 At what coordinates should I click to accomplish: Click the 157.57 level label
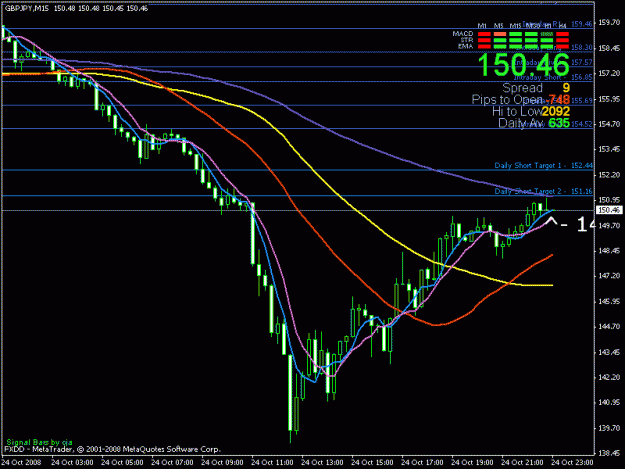[x=582, y=63]
